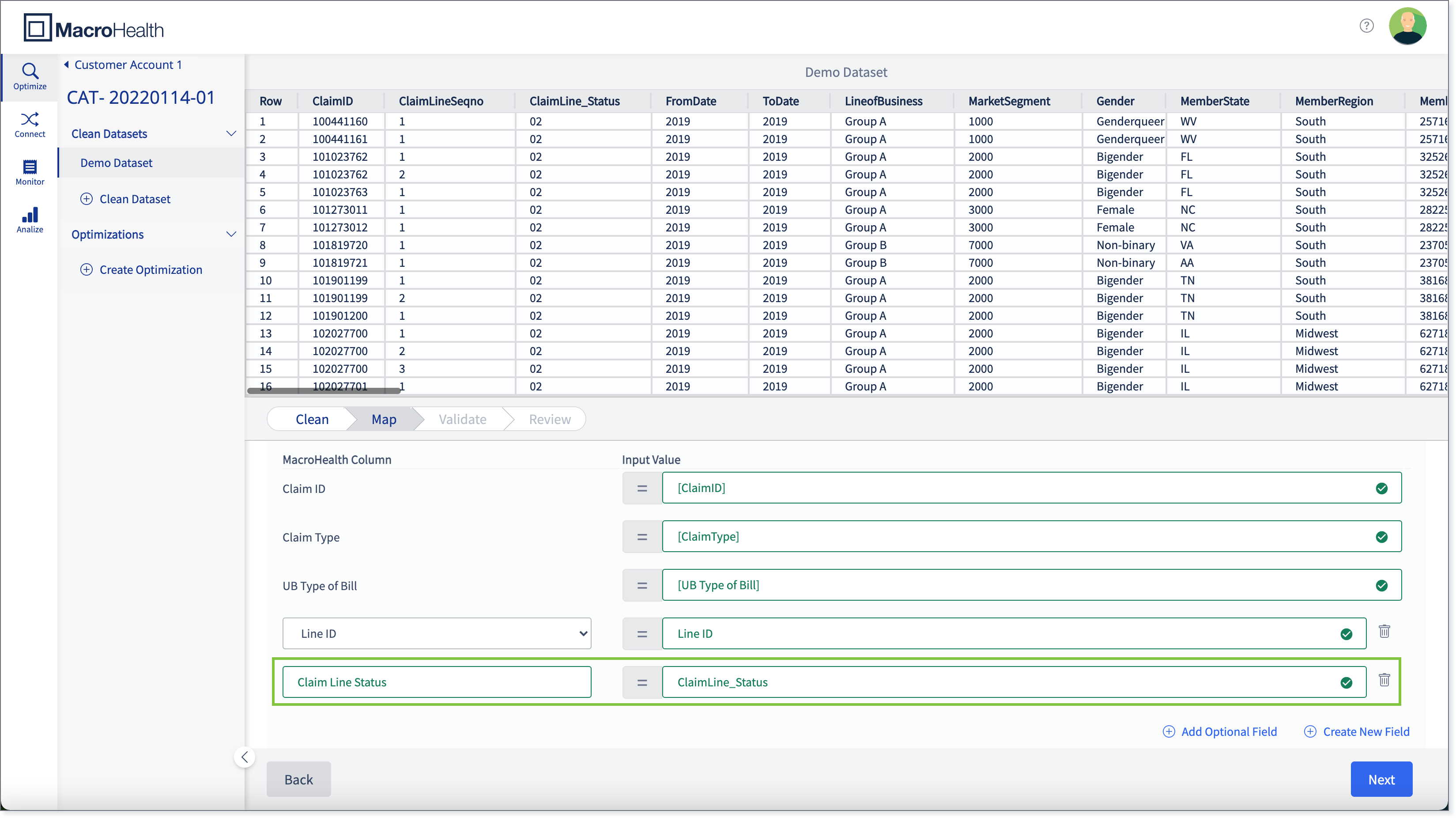Screen dimensions: 1456x818
Task: Switch to the Review step tab
Action: pos(549,419)
